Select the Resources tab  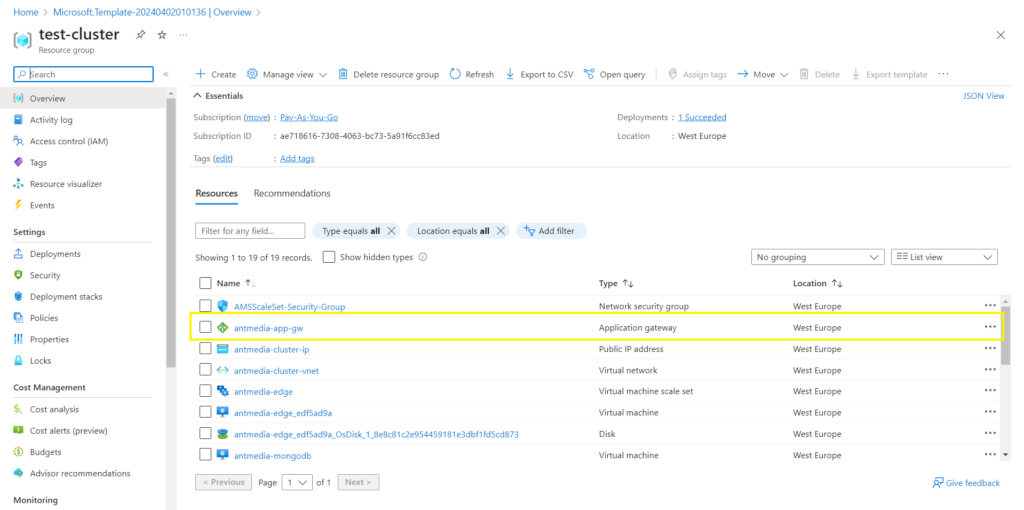pos(216,193)
